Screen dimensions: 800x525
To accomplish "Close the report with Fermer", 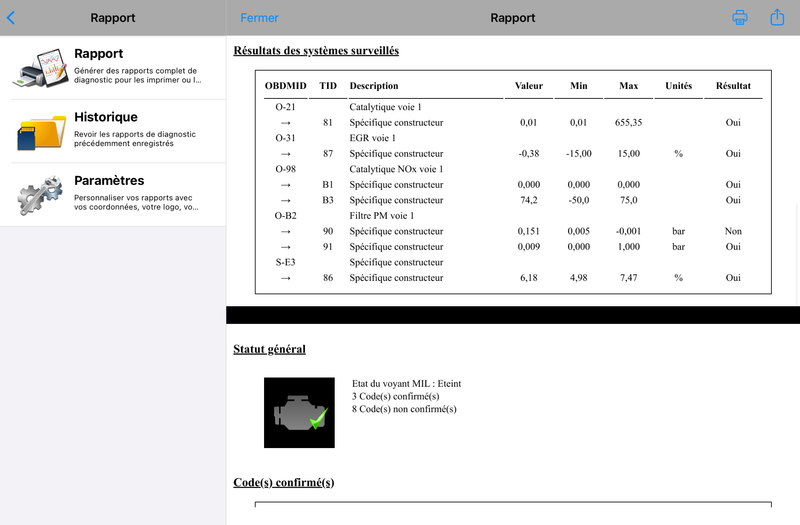I will pyautogui.click(x=259, y=18).
